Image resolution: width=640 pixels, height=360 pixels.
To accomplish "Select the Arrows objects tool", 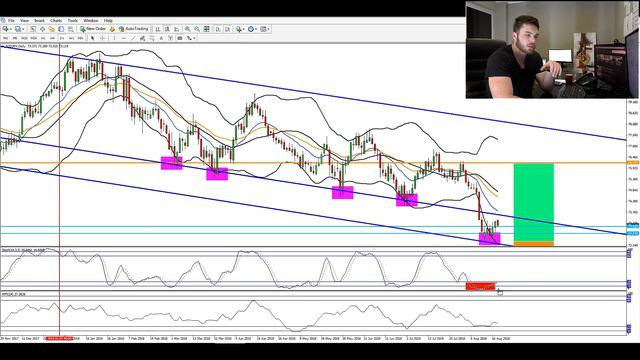I will coord(189,38).
